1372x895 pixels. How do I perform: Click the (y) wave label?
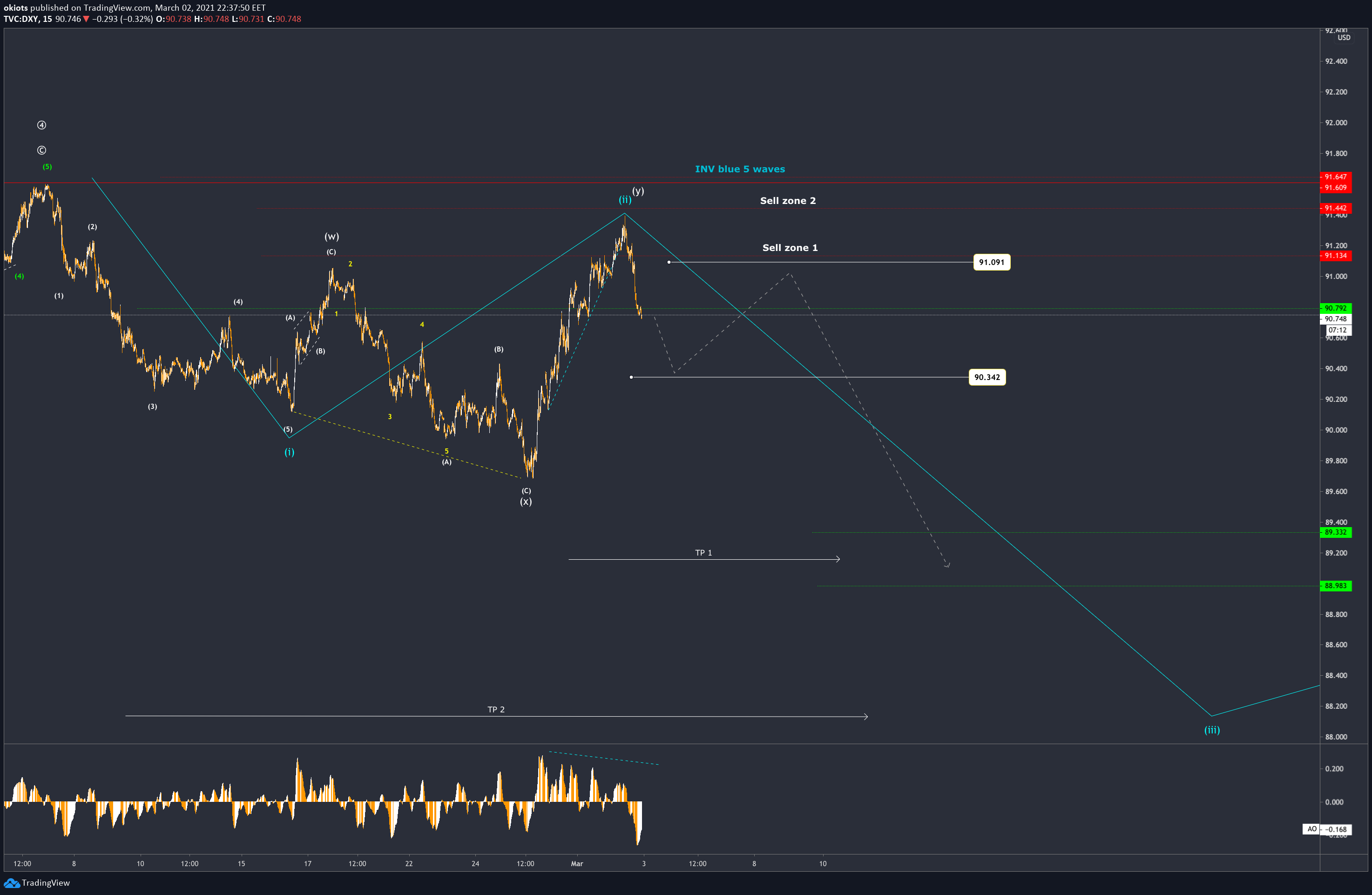[x=637, y=191]
